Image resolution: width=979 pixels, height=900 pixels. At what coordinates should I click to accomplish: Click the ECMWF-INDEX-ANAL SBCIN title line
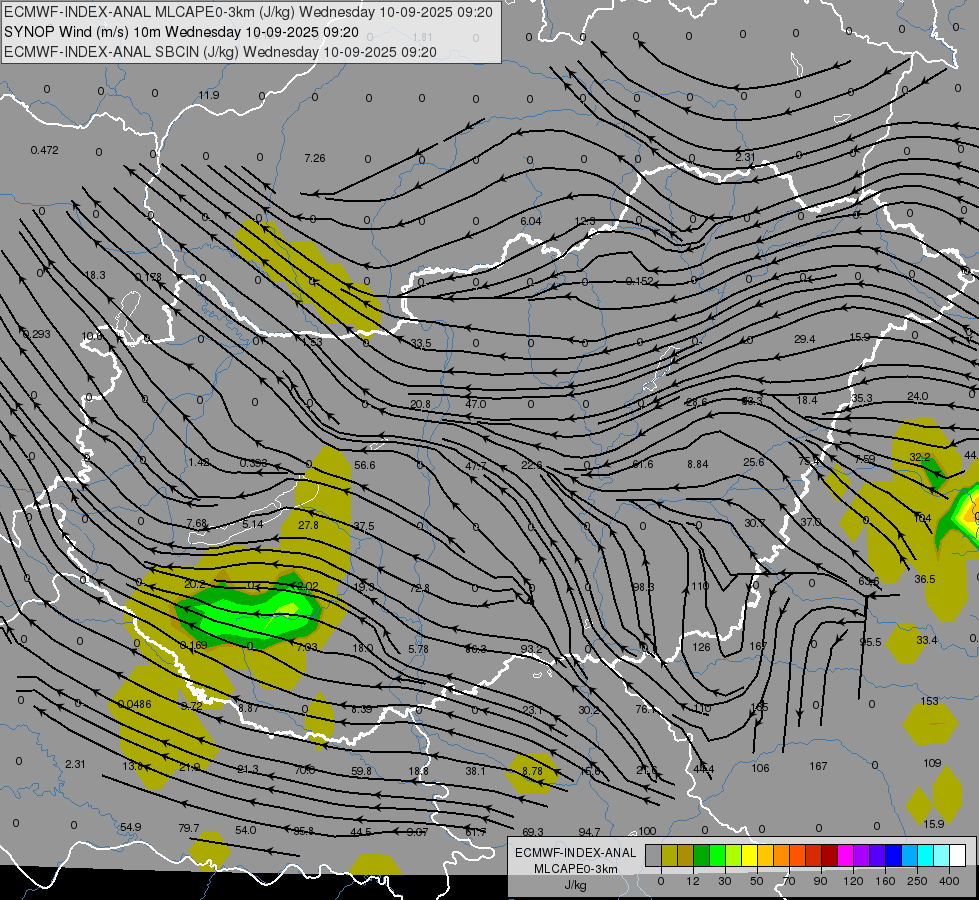pyautogui.click(x=220, y=52)
